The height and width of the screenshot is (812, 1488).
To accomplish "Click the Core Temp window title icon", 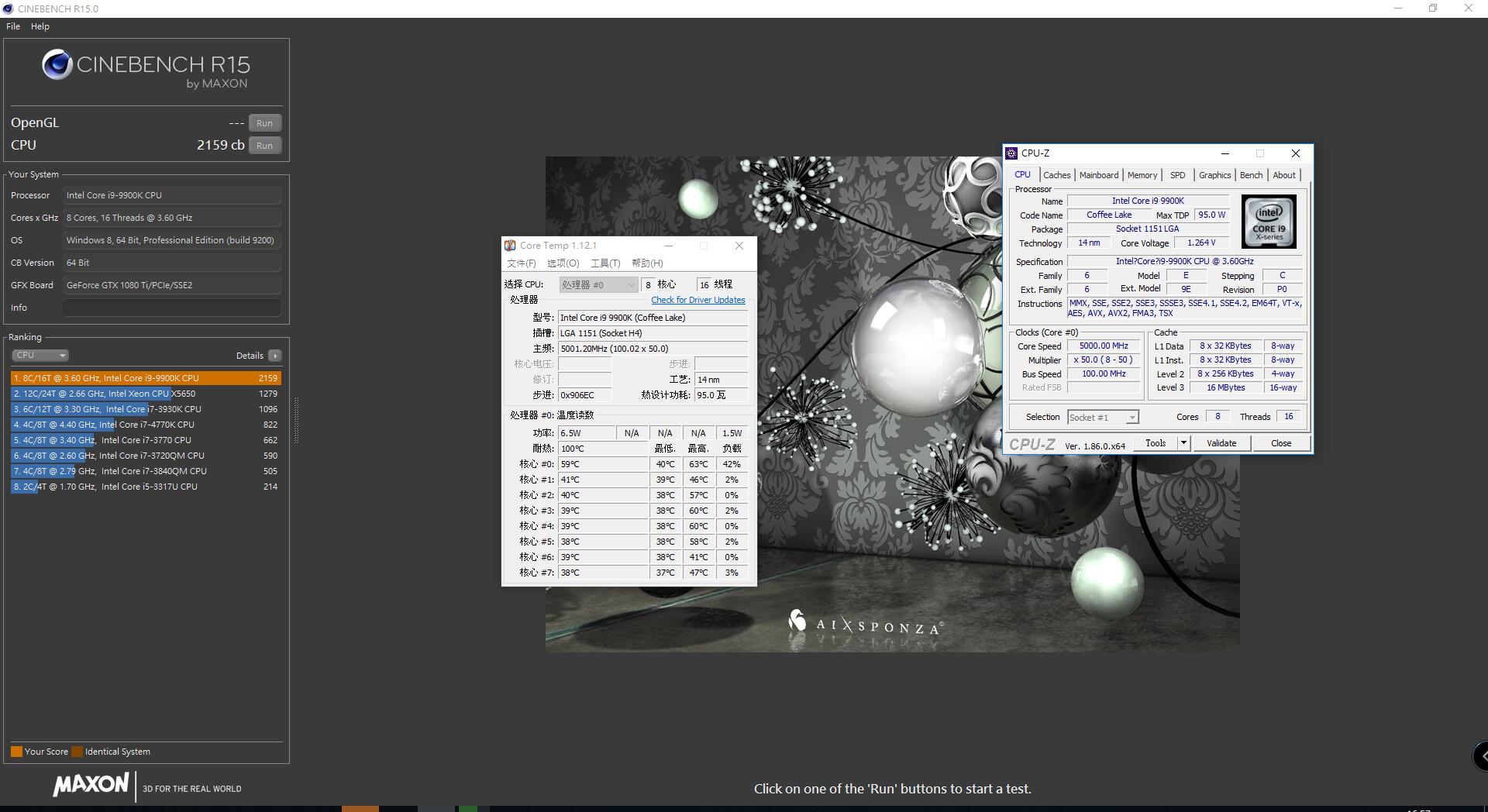I will (510, 246).
